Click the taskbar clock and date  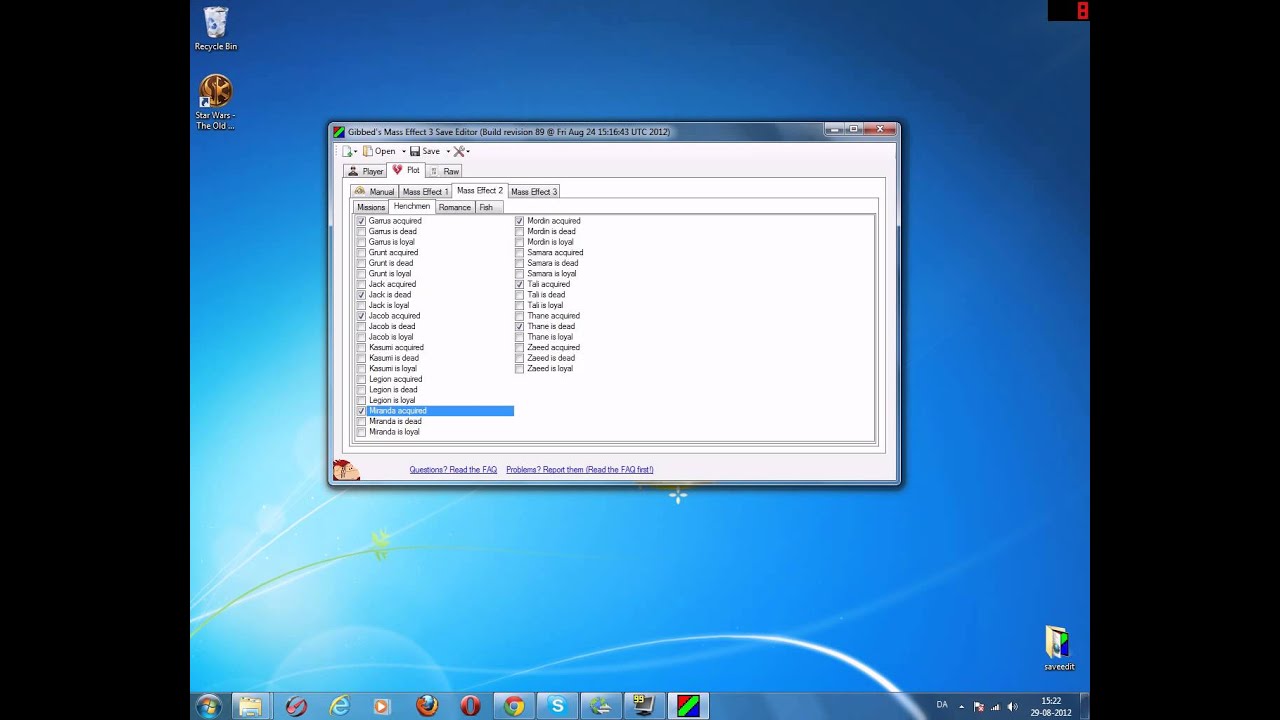tap(1051, 706)
